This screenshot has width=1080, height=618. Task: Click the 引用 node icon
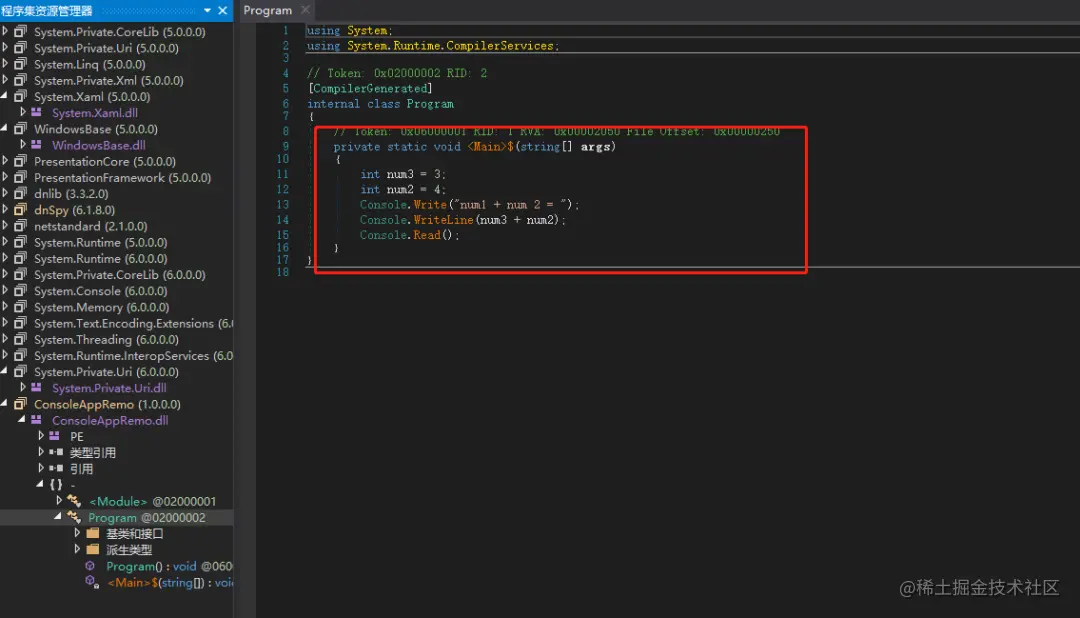click(x=56, y=468)
